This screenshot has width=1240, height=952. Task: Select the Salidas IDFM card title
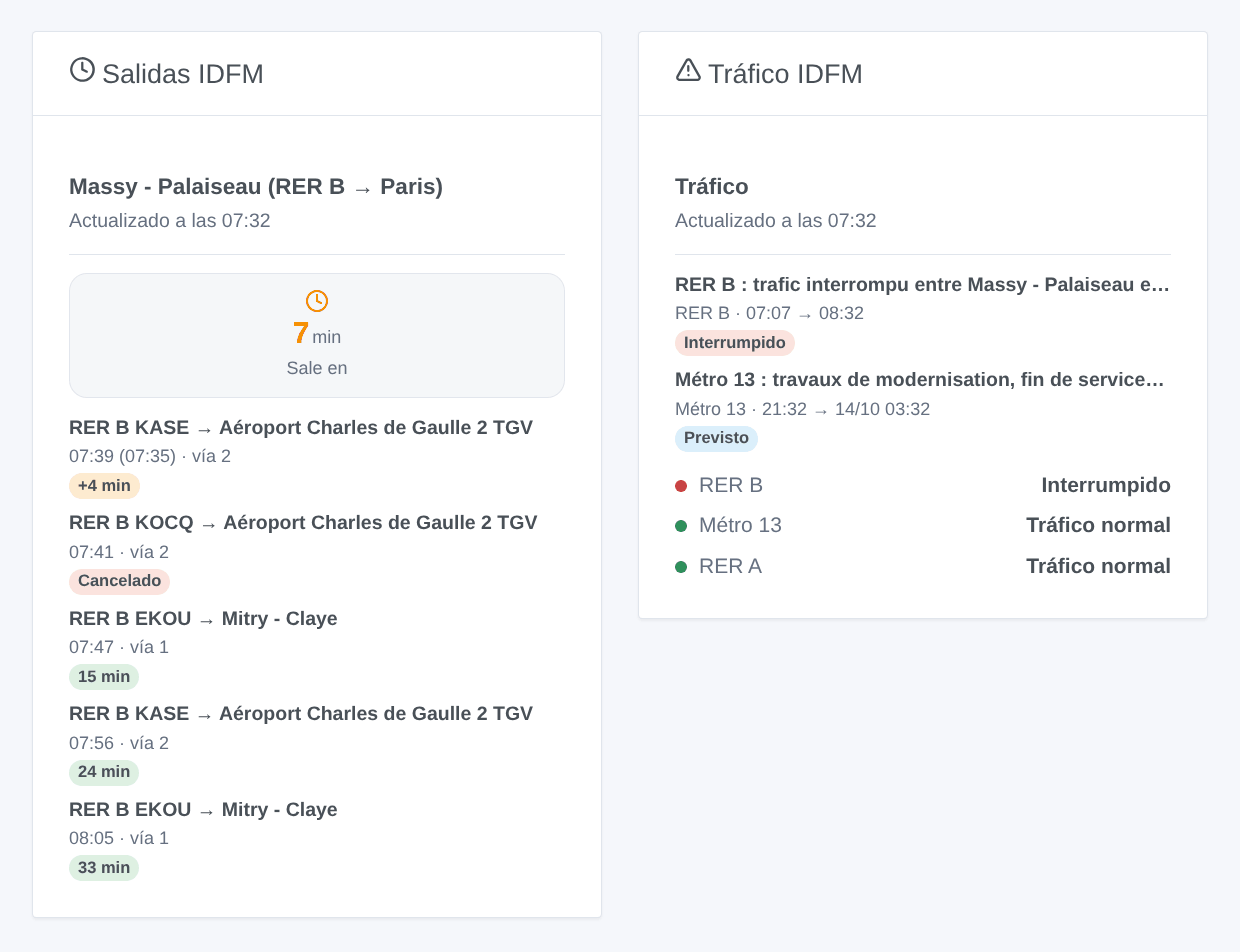click(183, 74)
